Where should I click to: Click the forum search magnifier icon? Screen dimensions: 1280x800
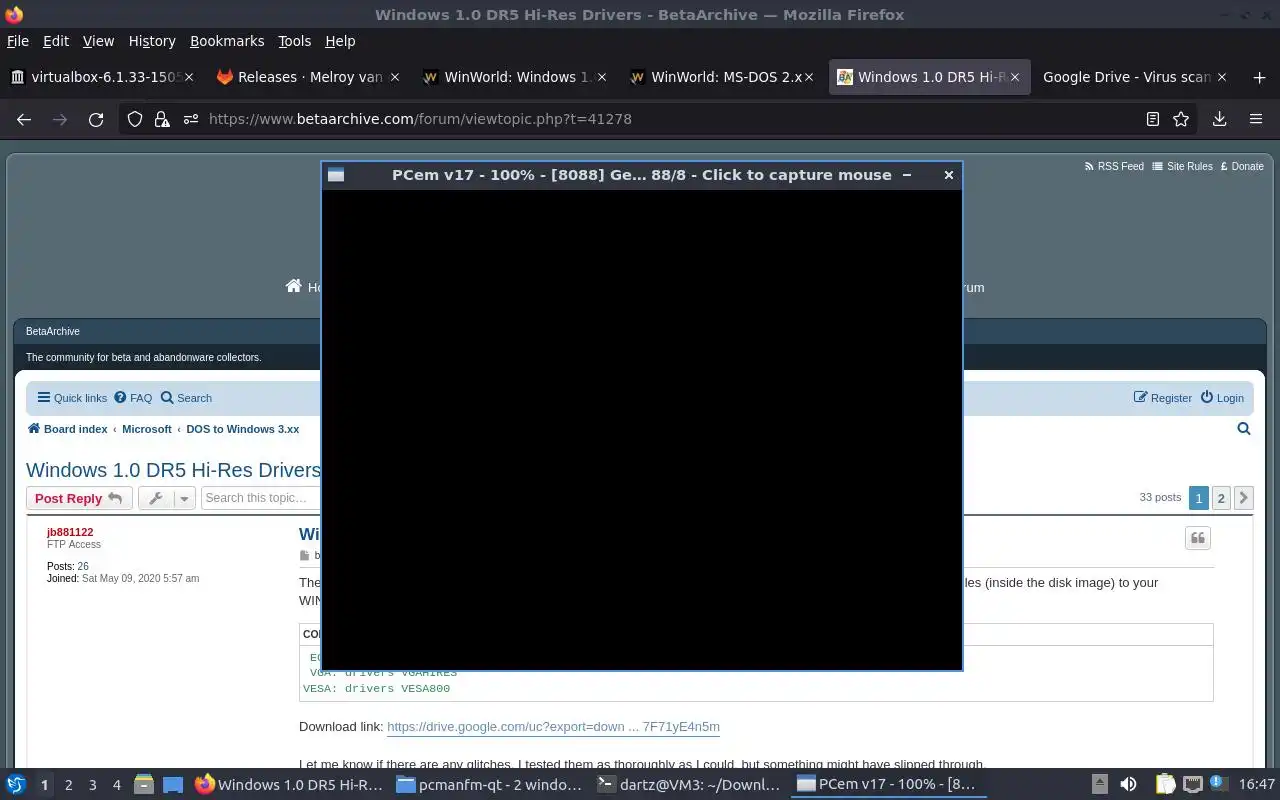pos(1244,429)
